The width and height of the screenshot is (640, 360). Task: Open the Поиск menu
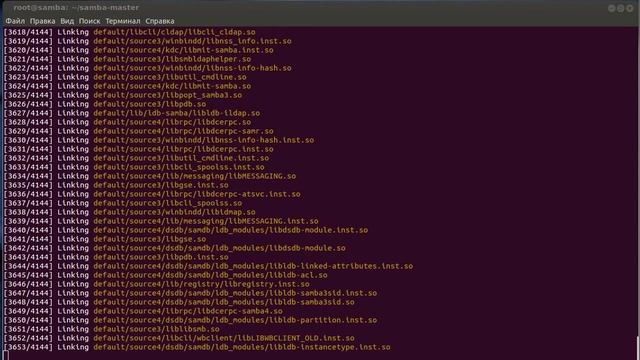[89, 21]
